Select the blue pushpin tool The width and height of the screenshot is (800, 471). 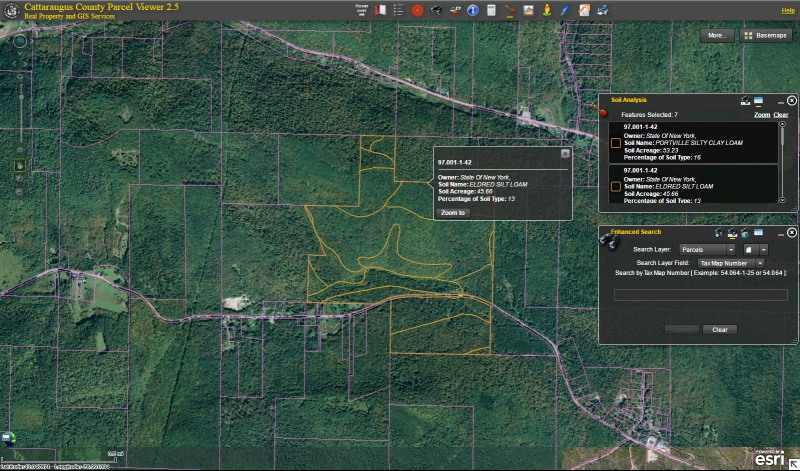tap(565, 10)
